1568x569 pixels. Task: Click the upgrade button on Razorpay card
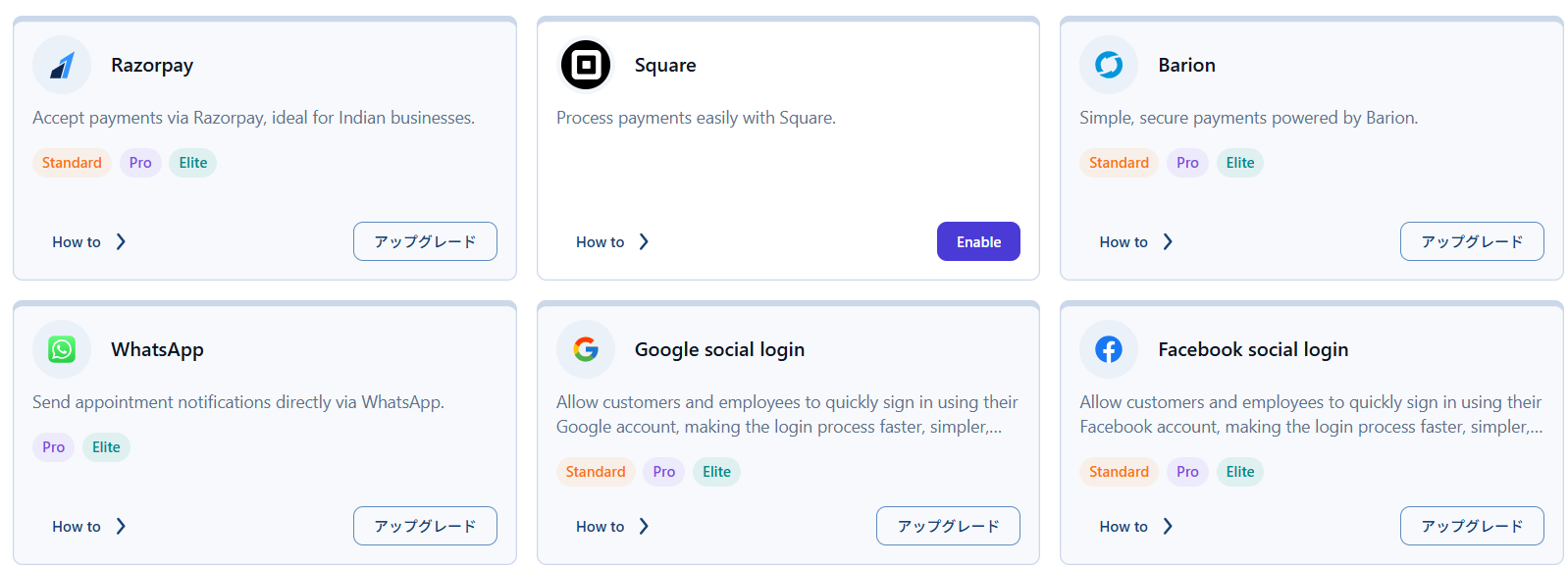coord(425,242)
